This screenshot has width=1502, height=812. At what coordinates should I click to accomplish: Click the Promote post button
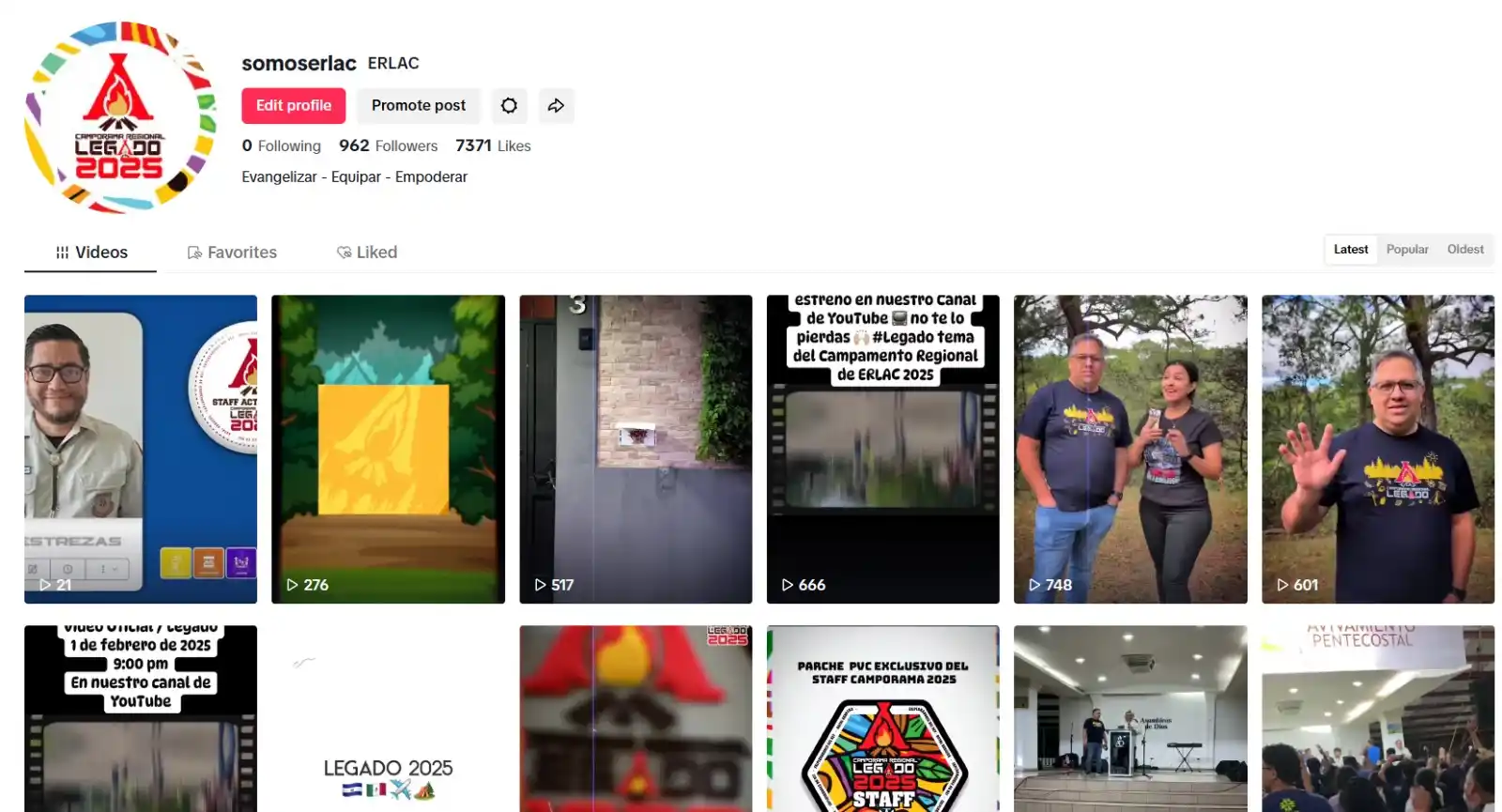(x=419, y=106)
